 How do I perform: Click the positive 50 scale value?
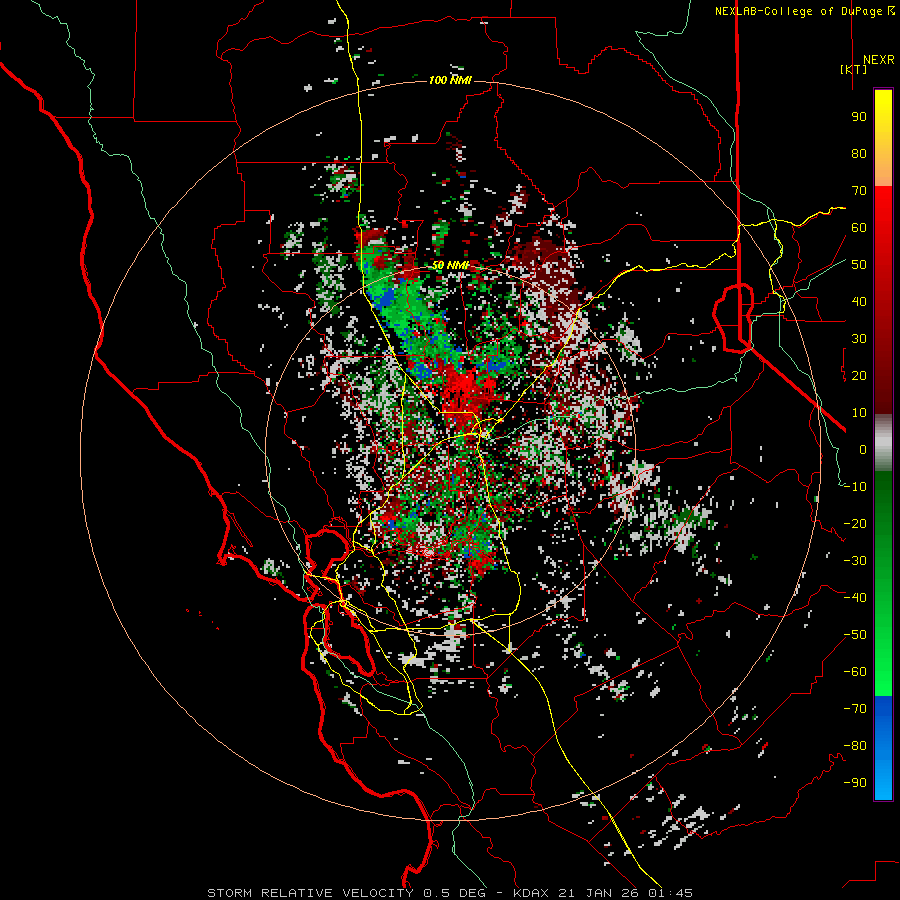pyautogui.click(x=859, y=265)
